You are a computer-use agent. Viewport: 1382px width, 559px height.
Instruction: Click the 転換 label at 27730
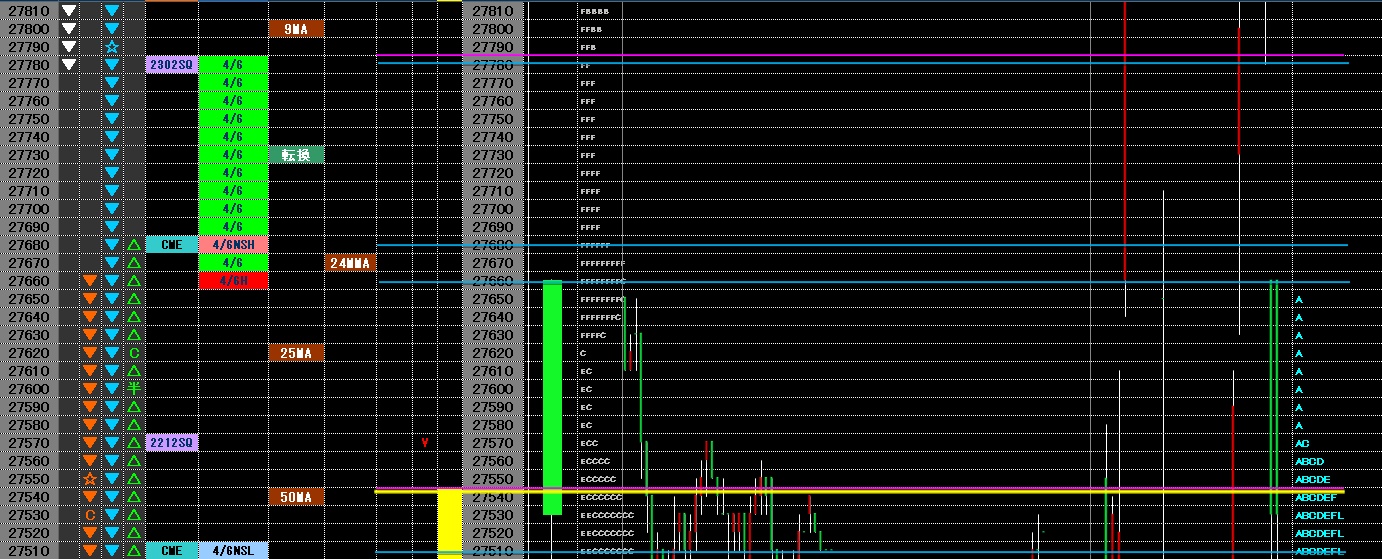click(296, 155)
